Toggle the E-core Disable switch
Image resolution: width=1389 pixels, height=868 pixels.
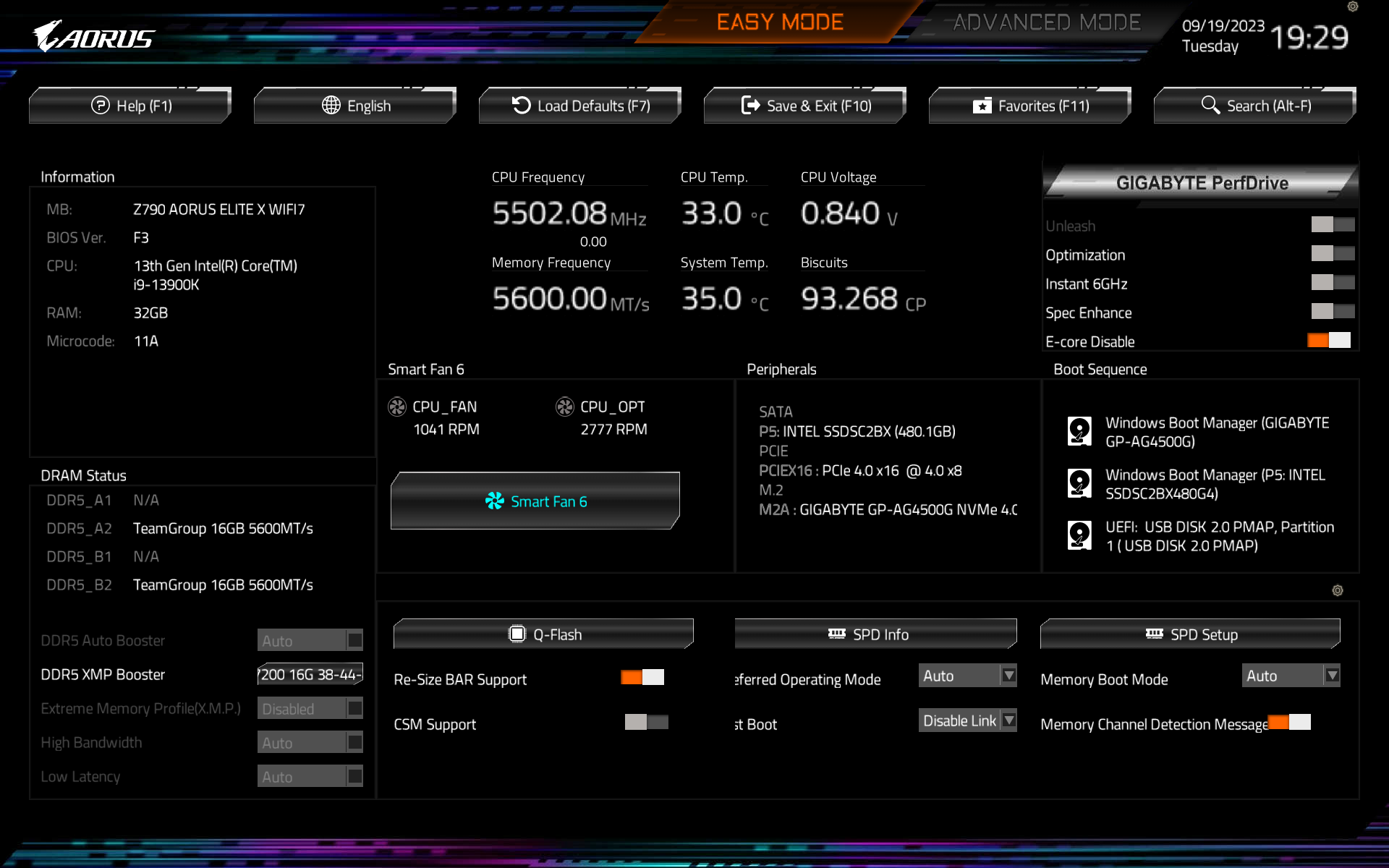coord(1329,341)
